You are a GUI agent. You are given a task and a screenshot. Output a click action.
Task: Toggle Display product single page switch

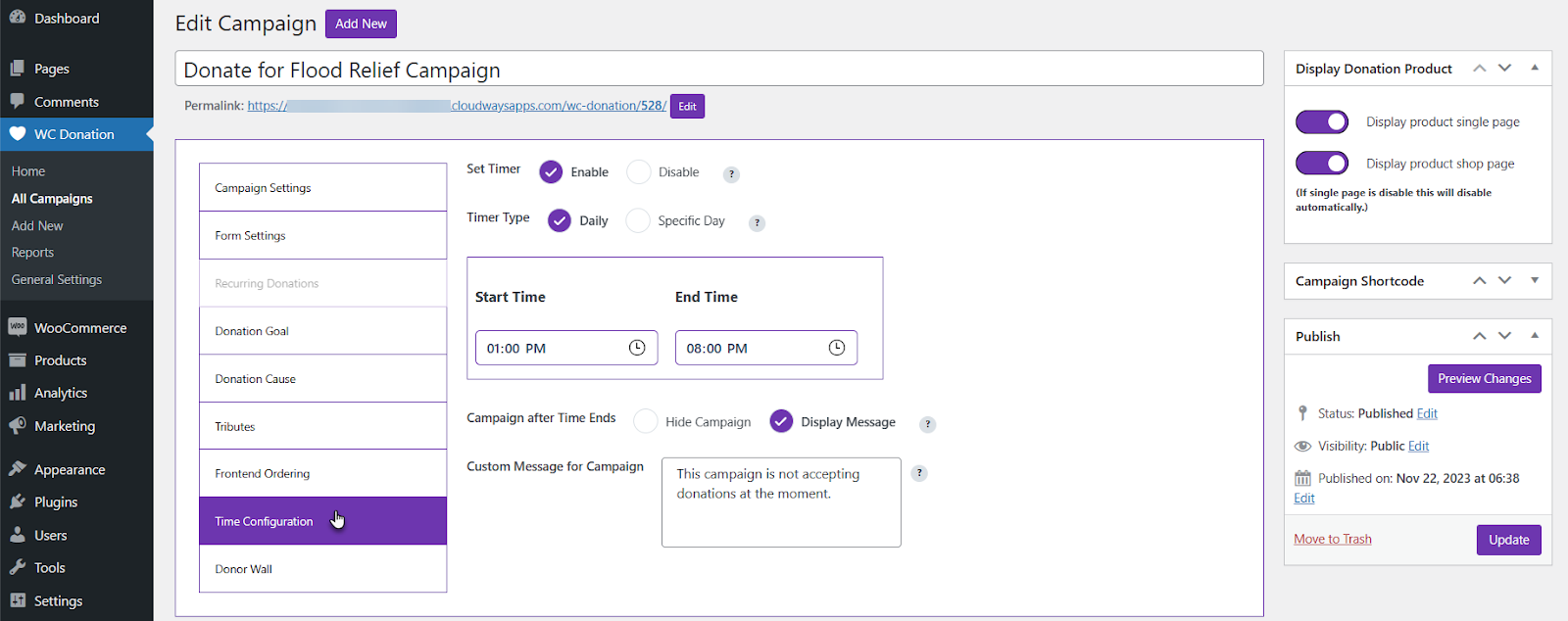1322,121
